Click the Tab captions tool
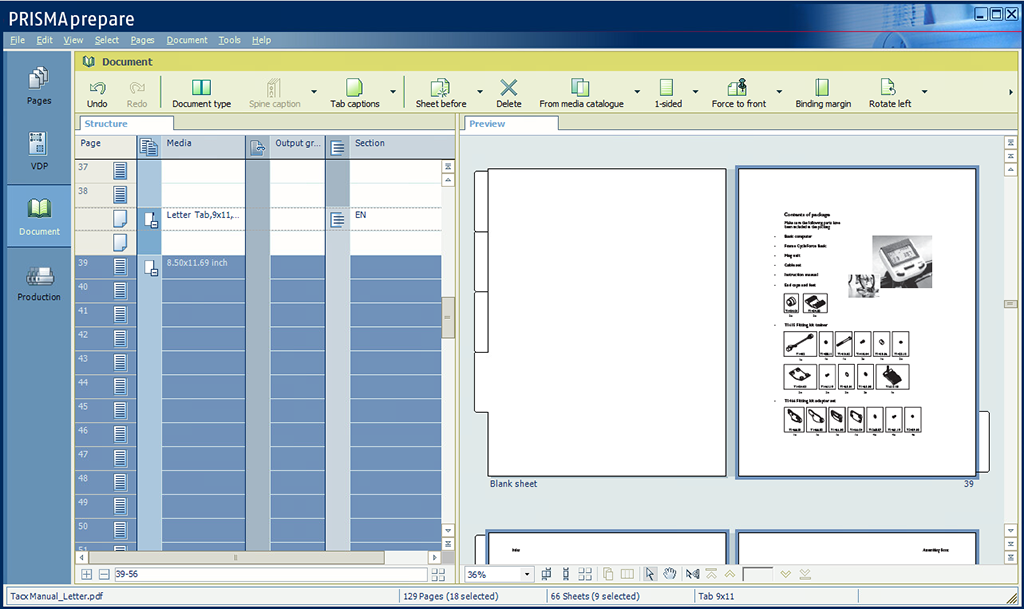1024x609 pixels. point(355,93)
